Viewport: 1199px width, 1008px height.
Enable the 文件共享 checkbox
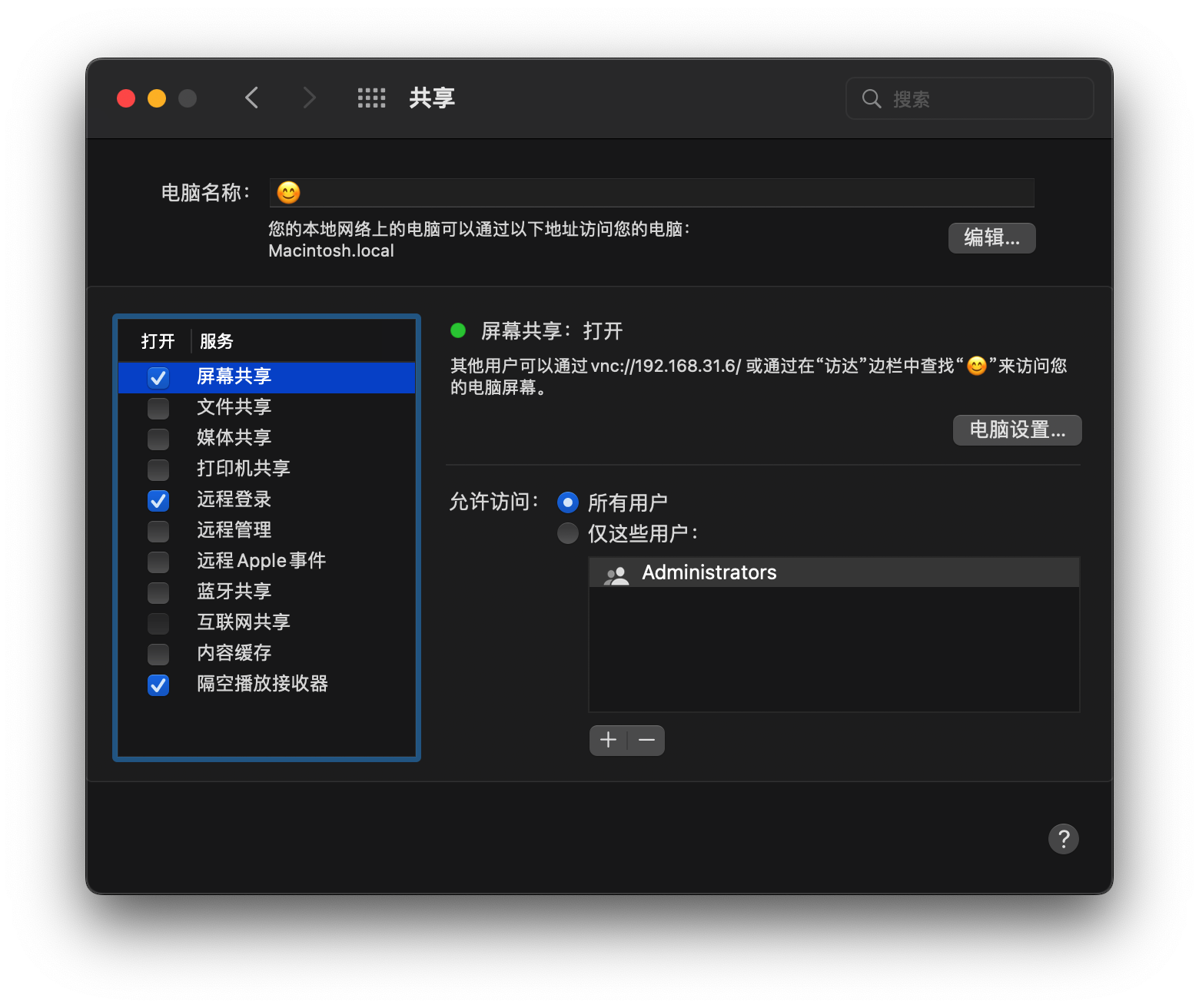[158, 408]
